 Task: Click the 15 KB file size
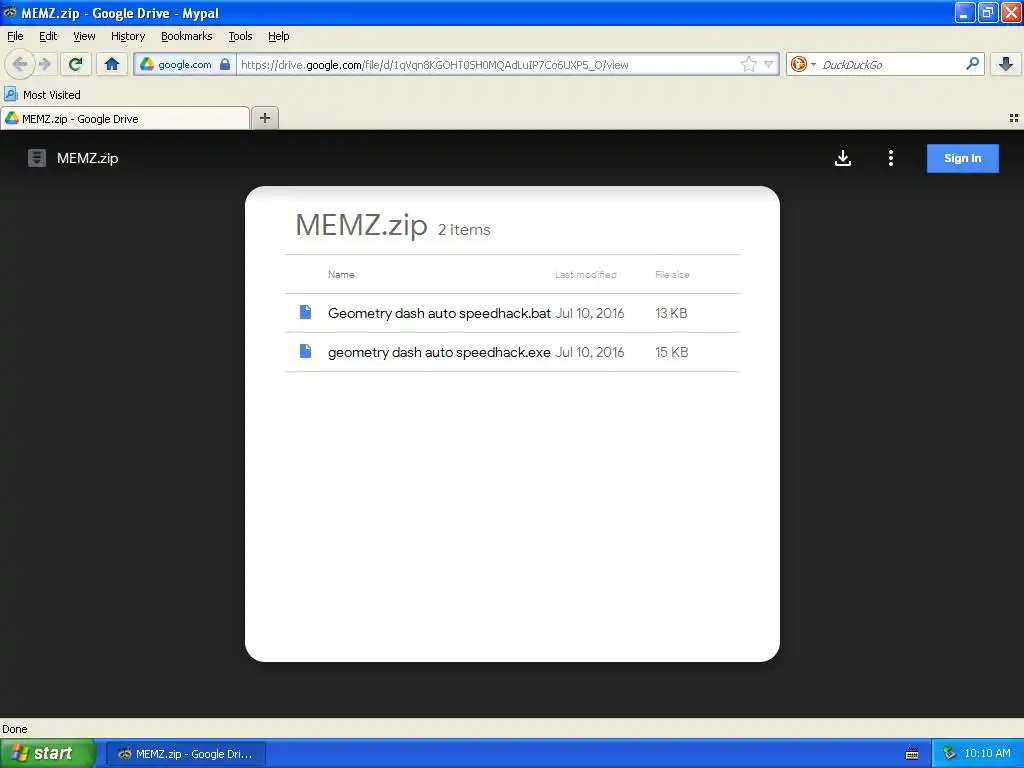[671, 352]
